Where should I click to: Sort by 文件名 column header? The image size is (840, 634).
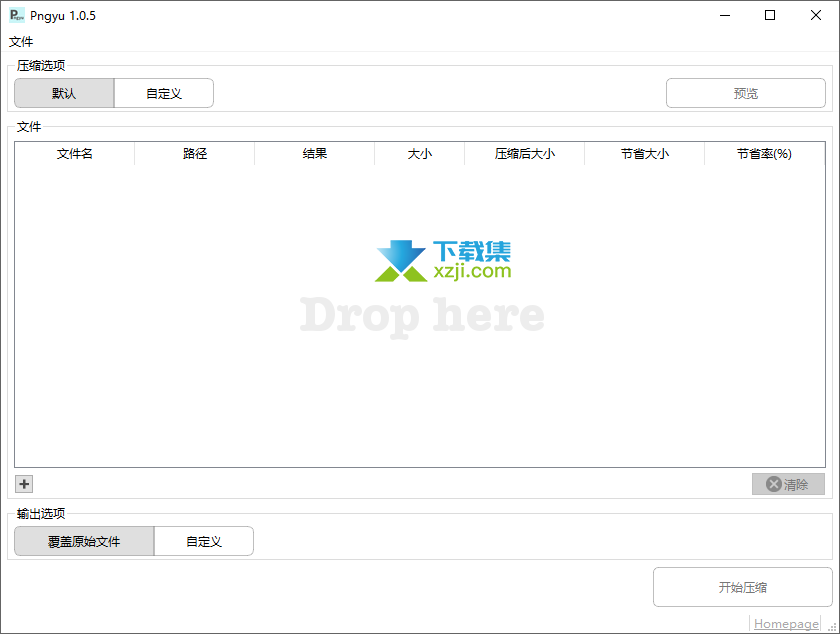[x=75, y=154]
